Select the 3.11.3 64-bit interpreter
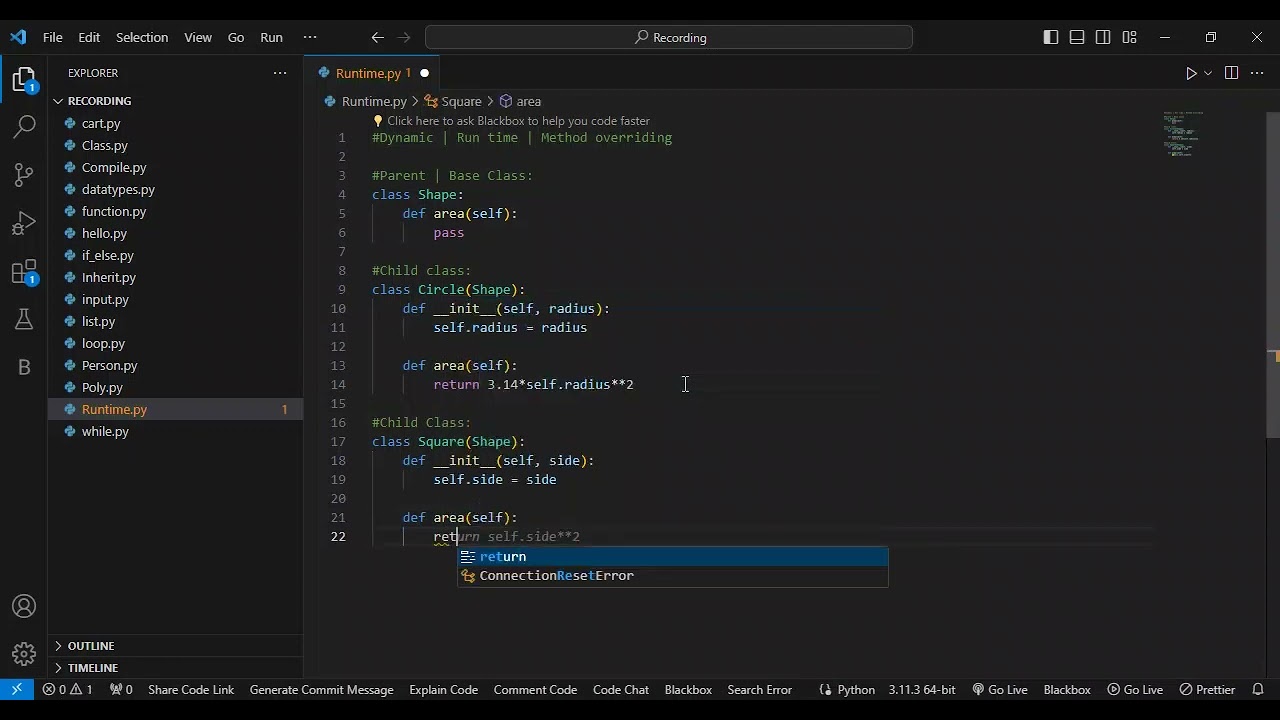 922,689
